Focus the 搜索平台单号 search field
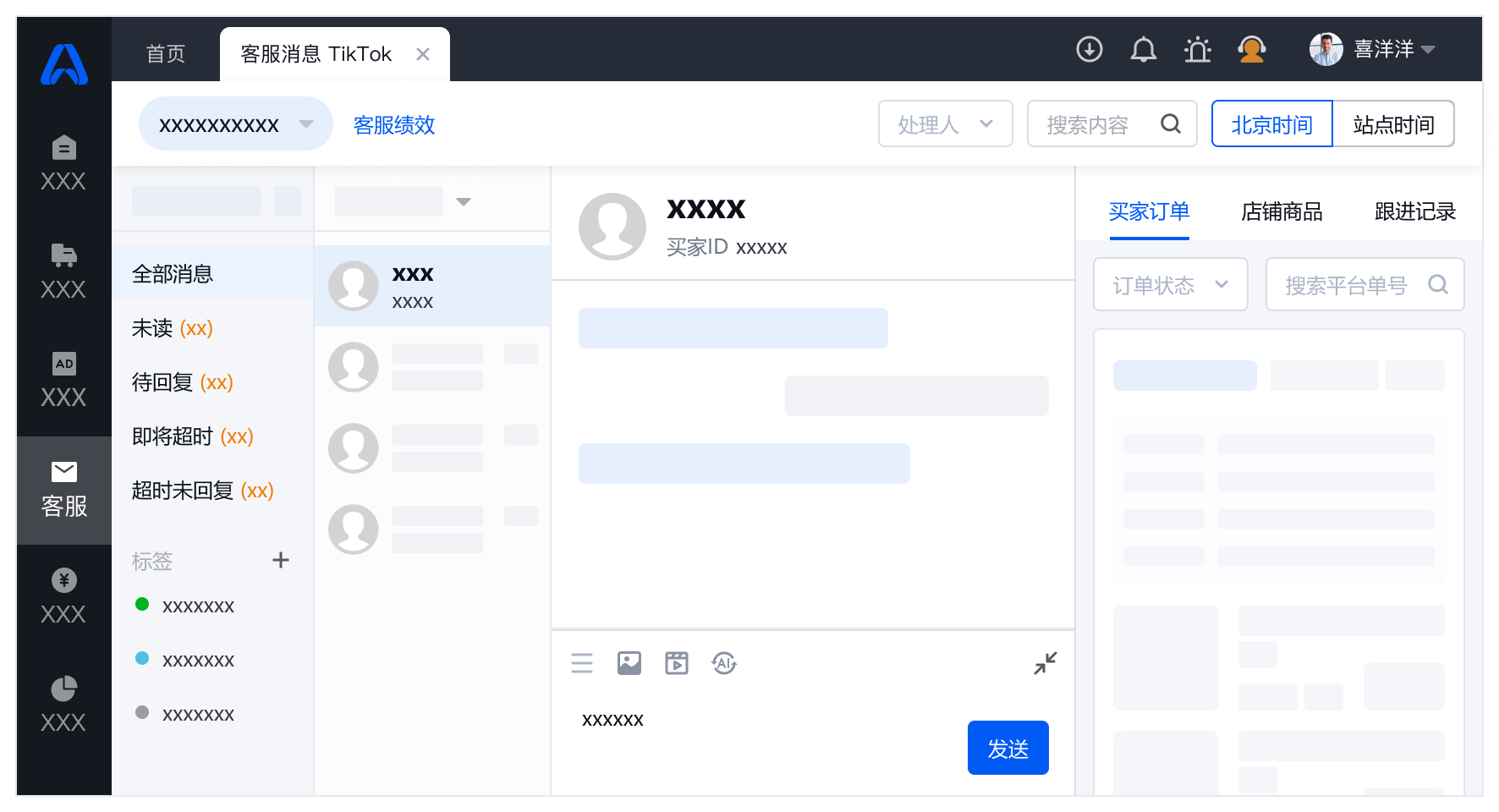Viewport: 1499px width, 812px height. click(1364, 285)
